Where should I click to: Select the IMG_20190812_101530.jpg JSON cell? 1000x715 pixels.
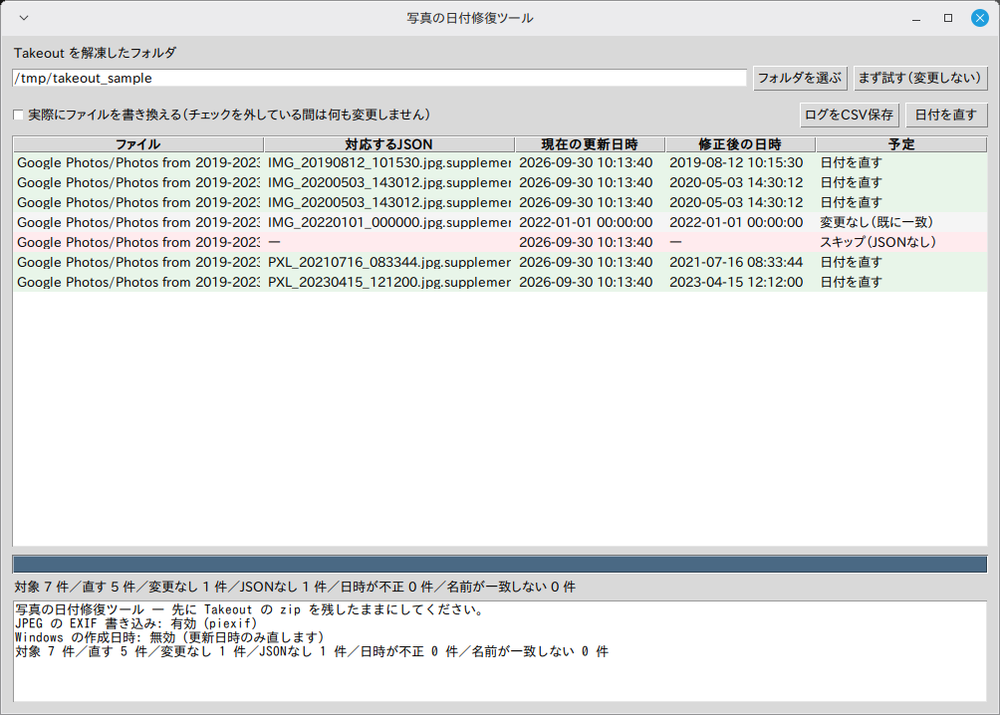pyautogui.click(x=389, y=163)
